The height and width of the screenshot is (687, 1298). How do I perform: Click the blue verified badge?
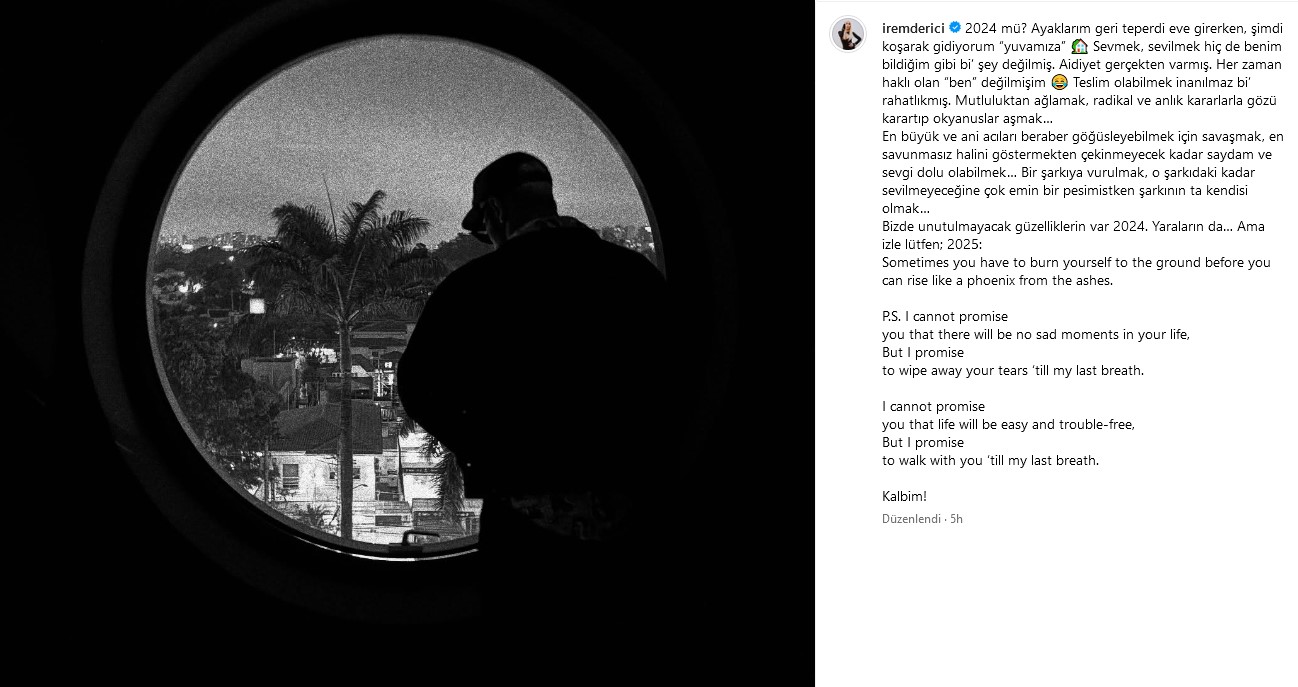[956, 29]
